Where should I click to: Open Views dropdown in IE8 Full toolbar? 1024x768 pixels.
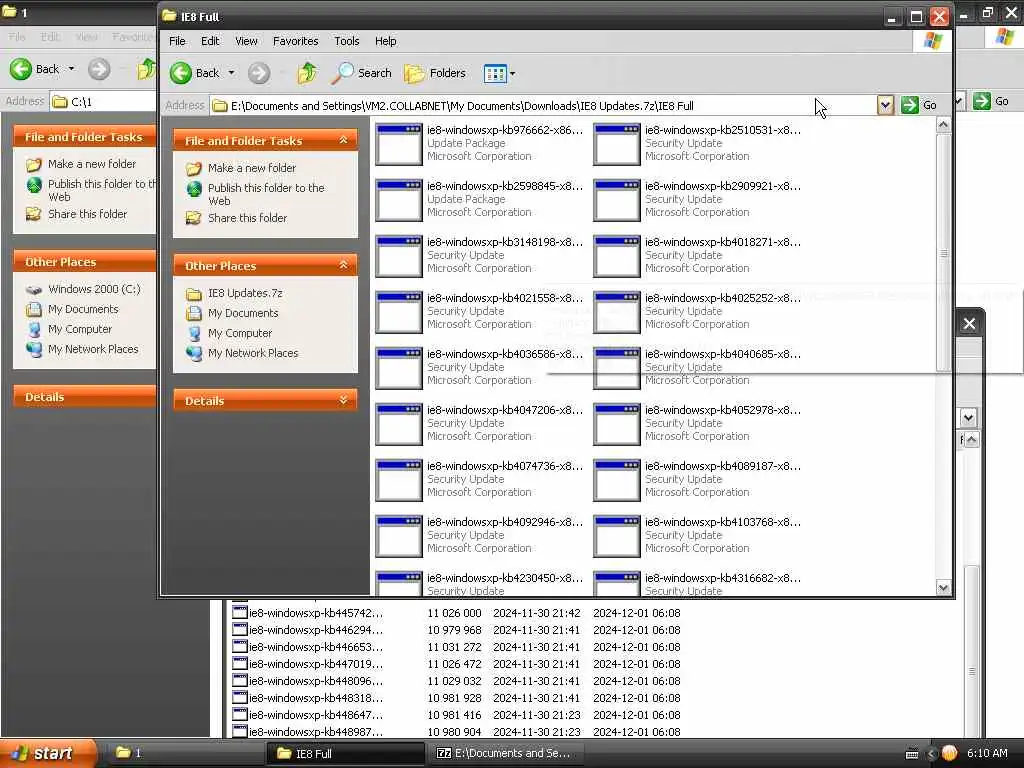500,73
